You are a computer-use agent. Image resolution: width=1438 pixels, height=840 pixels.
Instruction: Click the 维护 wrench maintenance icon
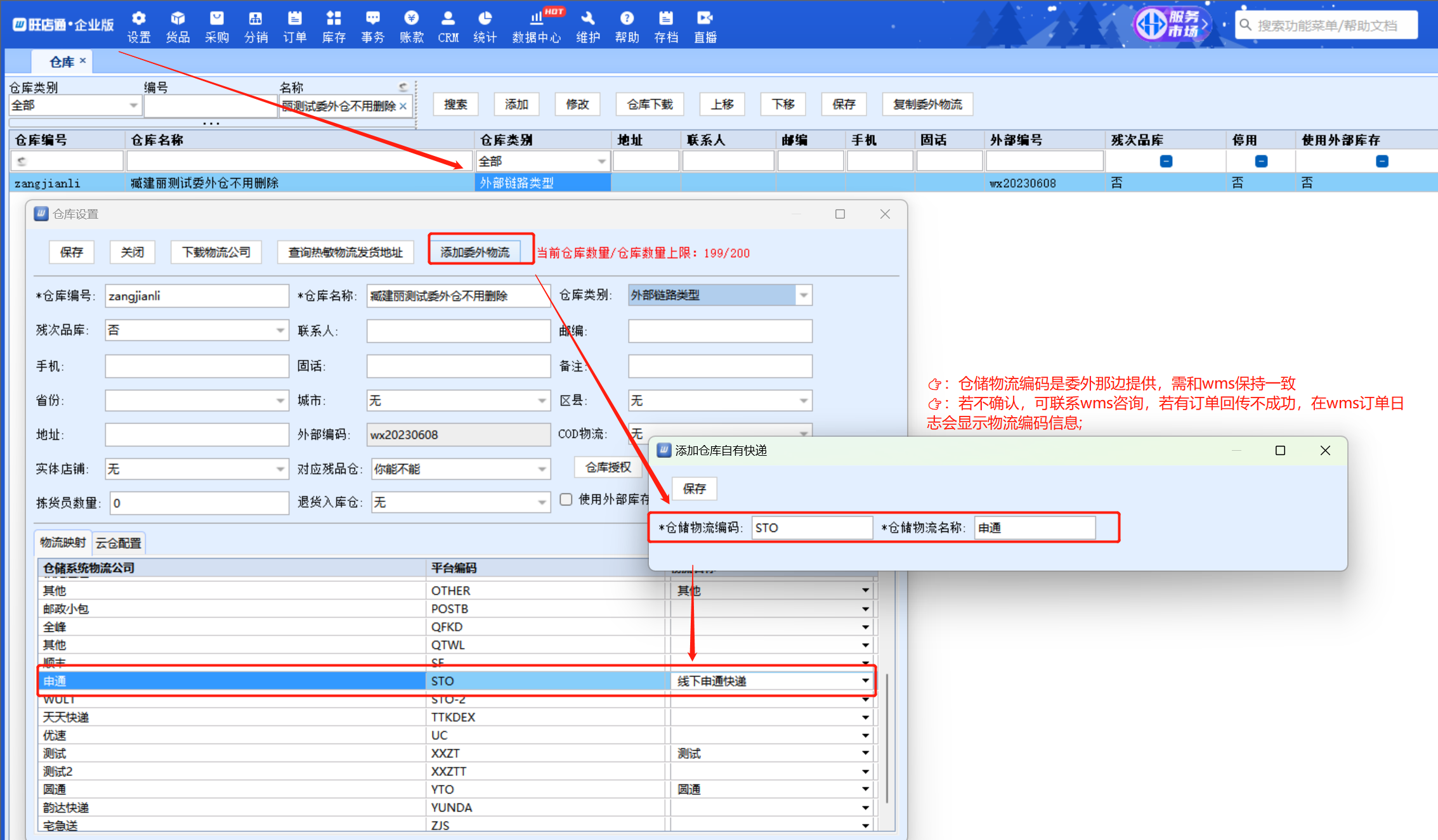[587, 19]
